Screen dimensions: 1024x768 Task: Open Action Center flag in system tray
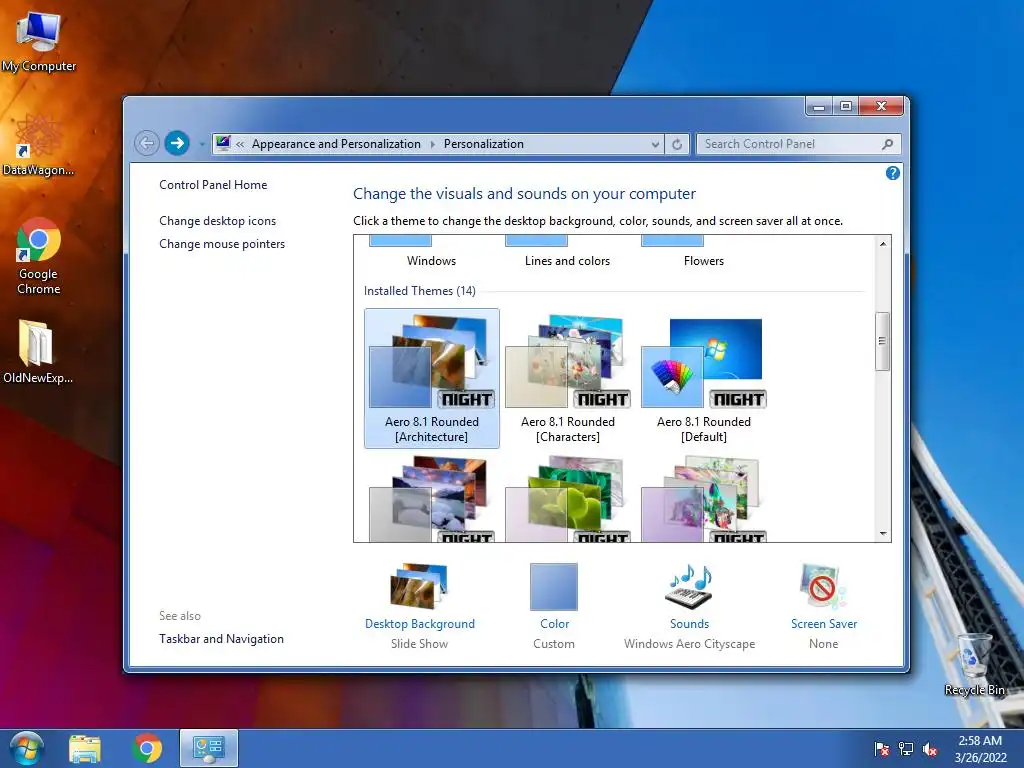pos(882,749)
